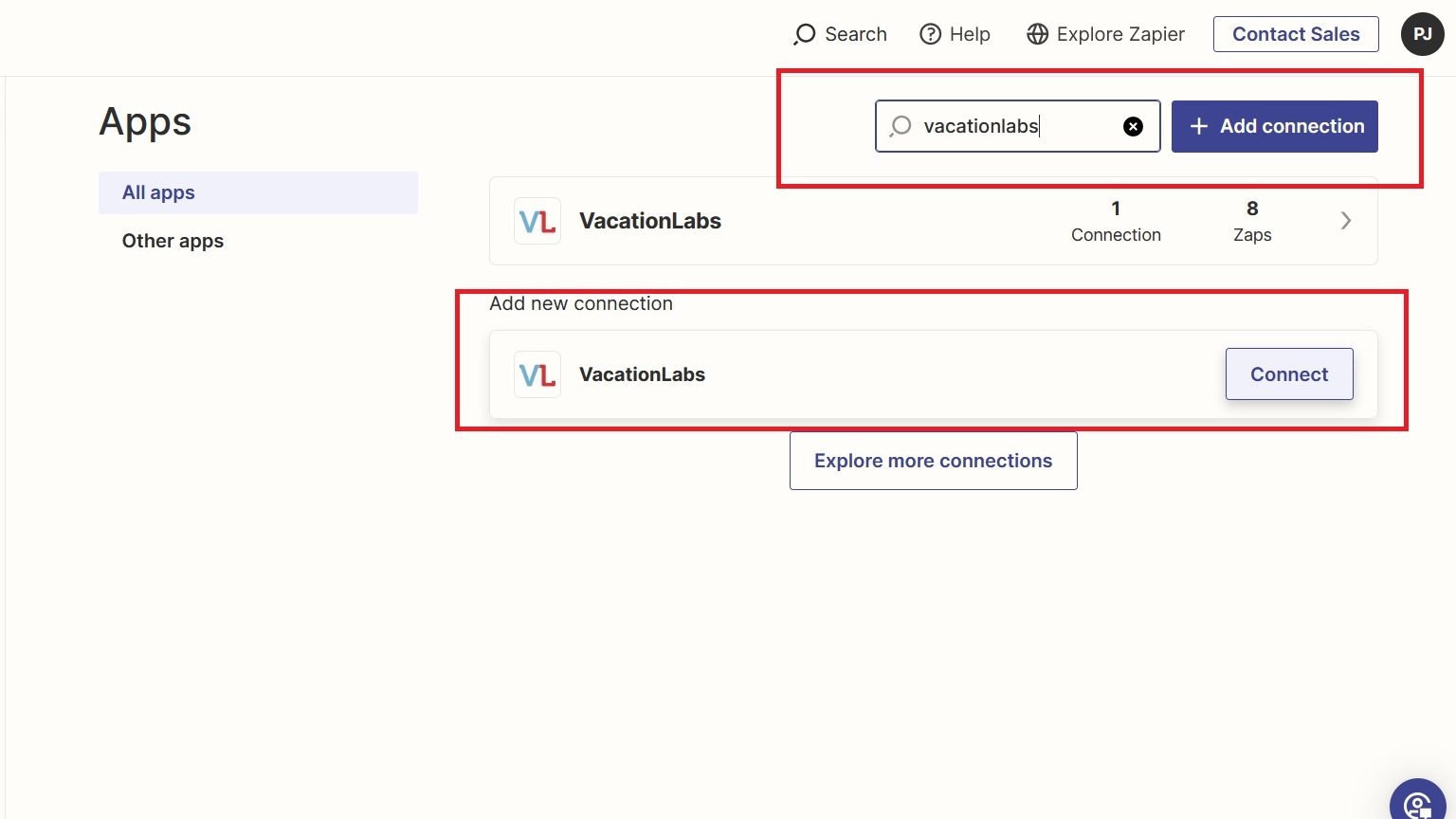Clear the vacationlabs search text with X
This screenshot has width=1456, height=819.
pyautogui.click(x=1133, y=127)
